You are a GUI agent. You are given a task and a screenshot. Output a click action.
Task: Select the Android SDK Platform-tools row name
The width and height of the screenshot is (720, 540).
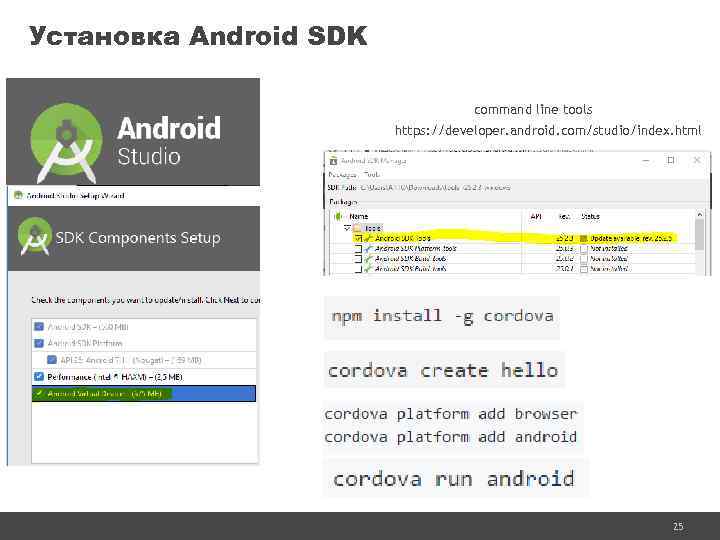click(x=416, y=248)
